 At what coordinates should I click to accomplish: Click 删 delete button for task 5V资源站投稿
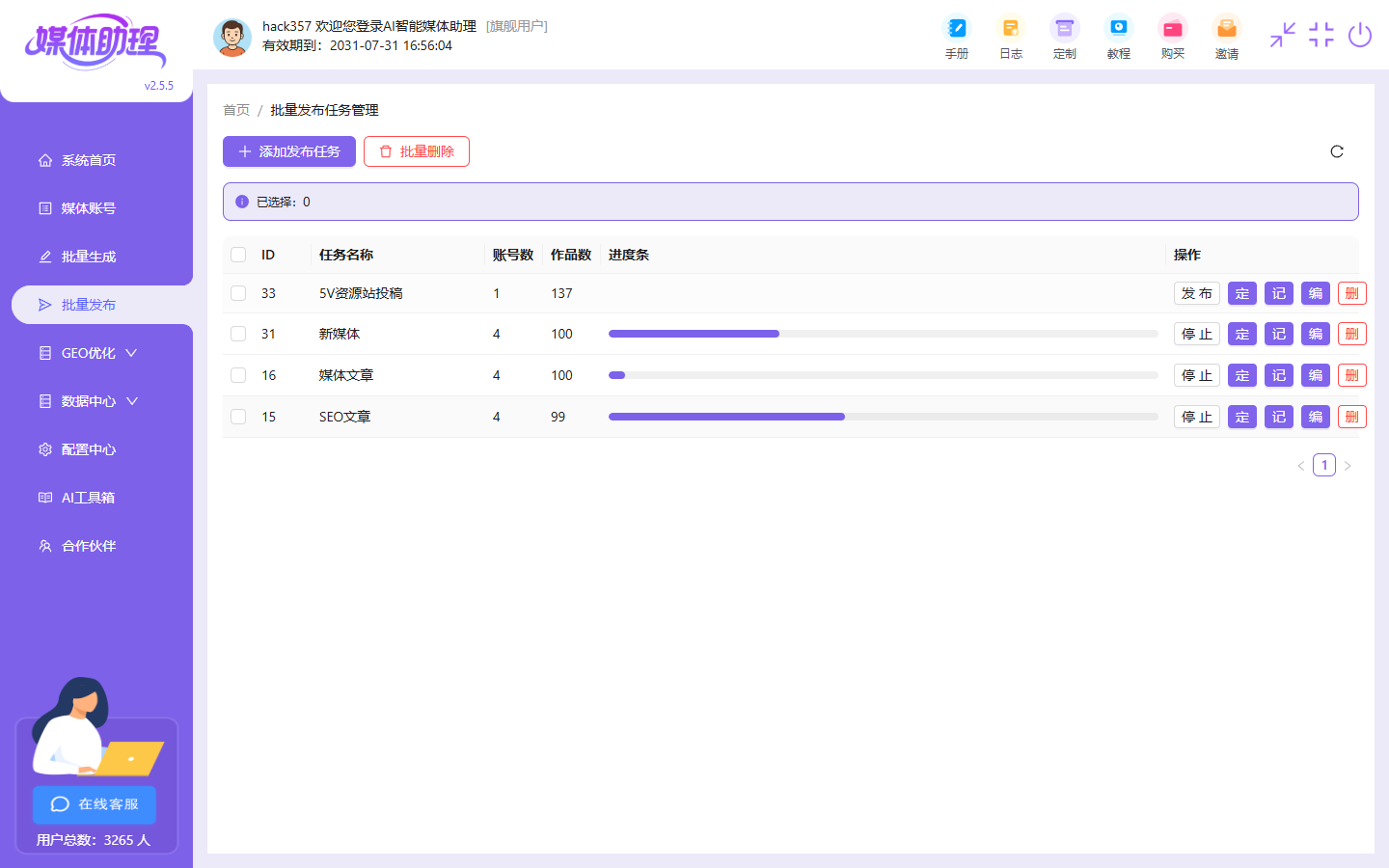pos(1352,293)
